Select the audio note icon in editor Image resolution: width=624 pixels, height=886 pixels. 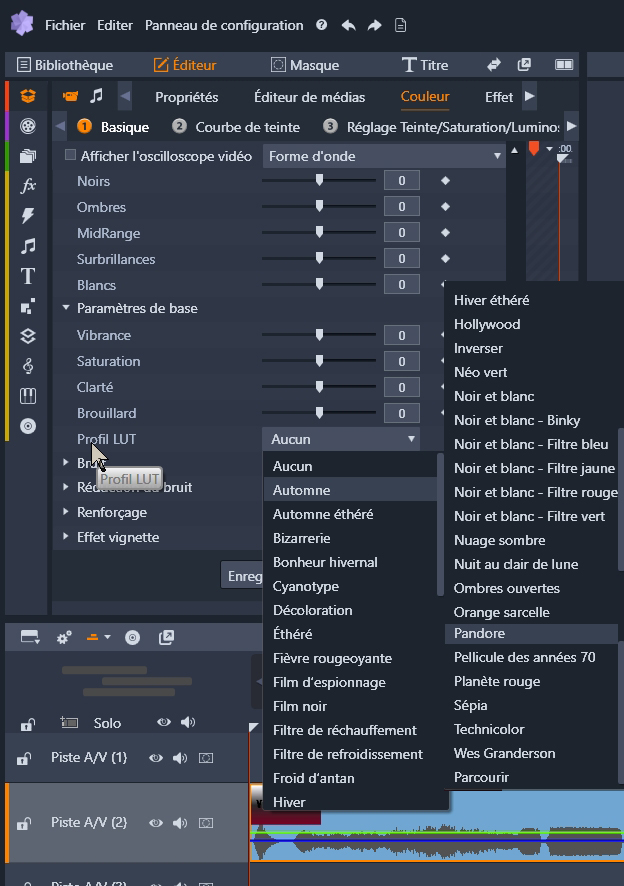pos(97,95)
